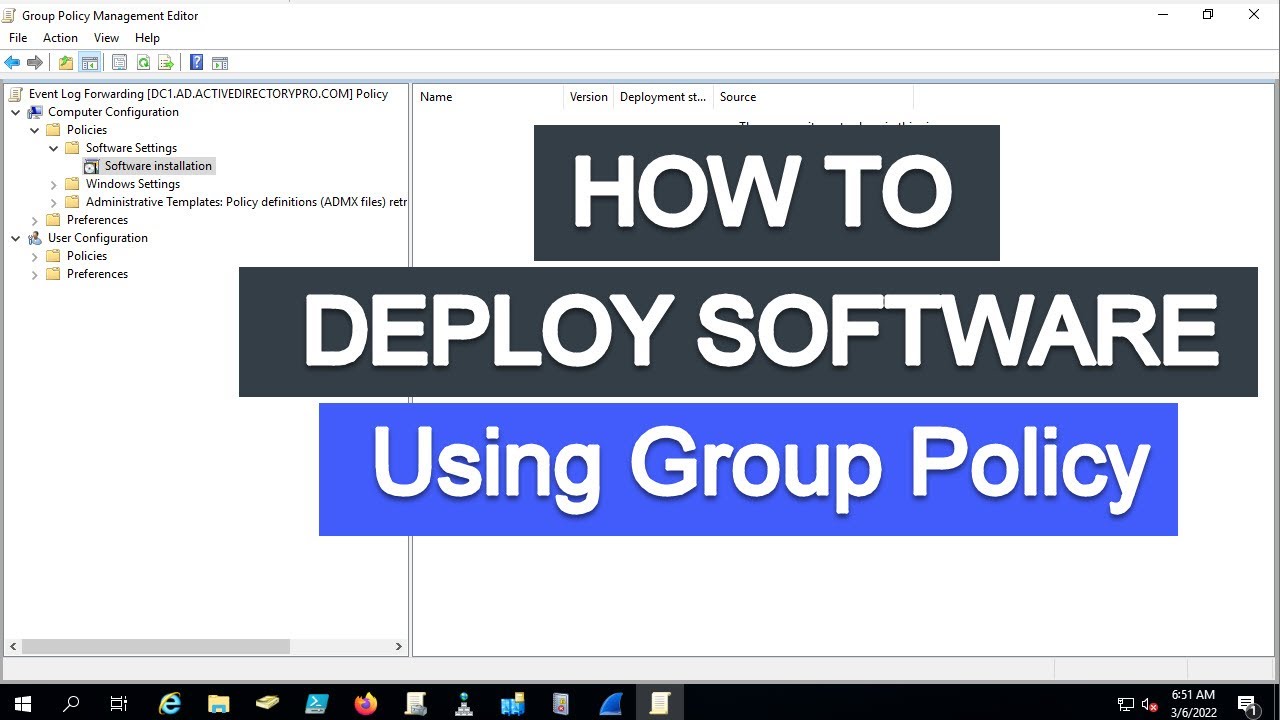1280x720 pixels.
Task: Select Administrative Templates: Policy definitions item
Action: click(x=246, y=202)
